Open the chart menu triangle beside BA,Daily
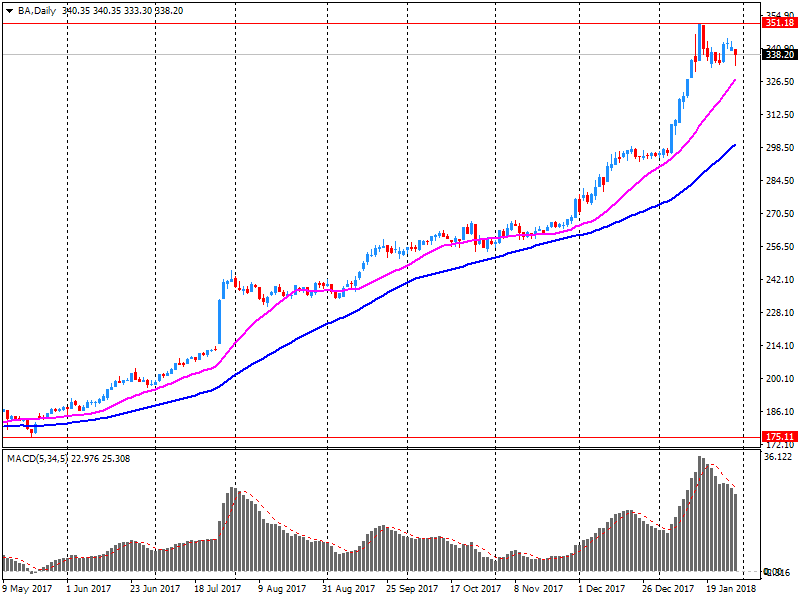This screenshot has height=600, width=800. [9, 11]
